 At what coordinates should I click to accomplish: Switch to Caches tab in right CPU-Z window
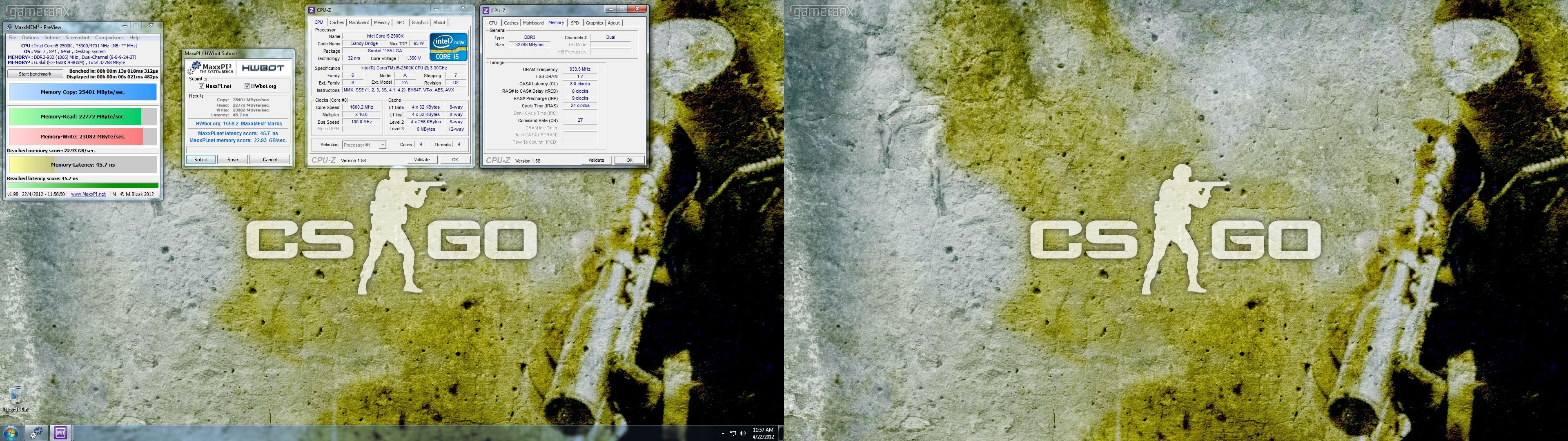(511, 23)
